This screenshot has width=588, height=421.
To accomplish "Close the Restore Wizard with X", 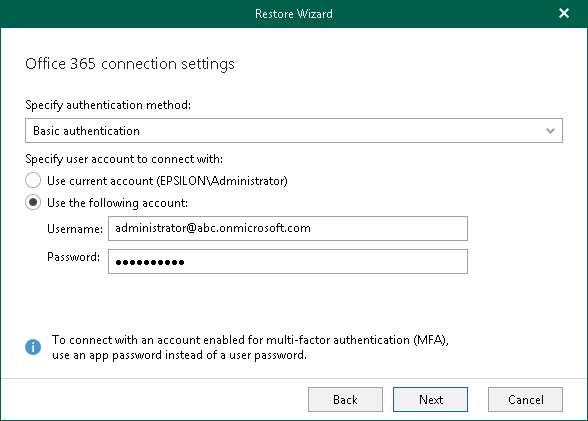I will [x=564, y=13].
